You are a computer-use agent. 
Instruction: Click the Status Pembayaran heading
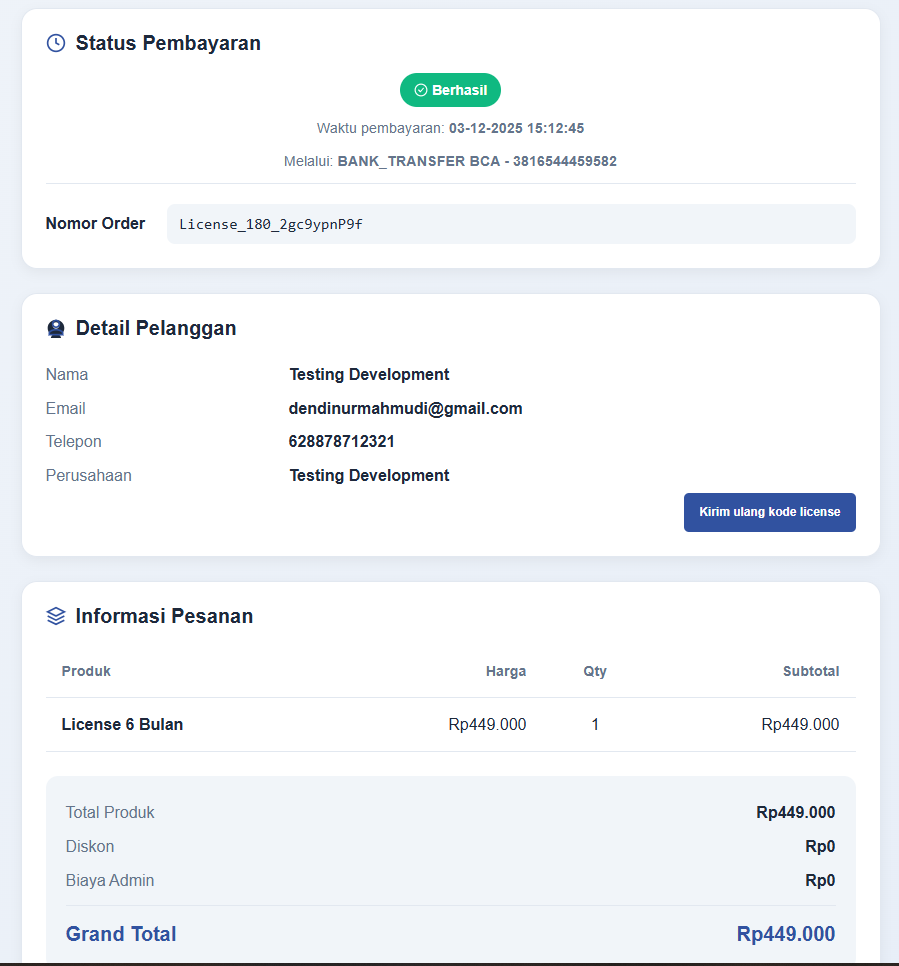(168, 43)
